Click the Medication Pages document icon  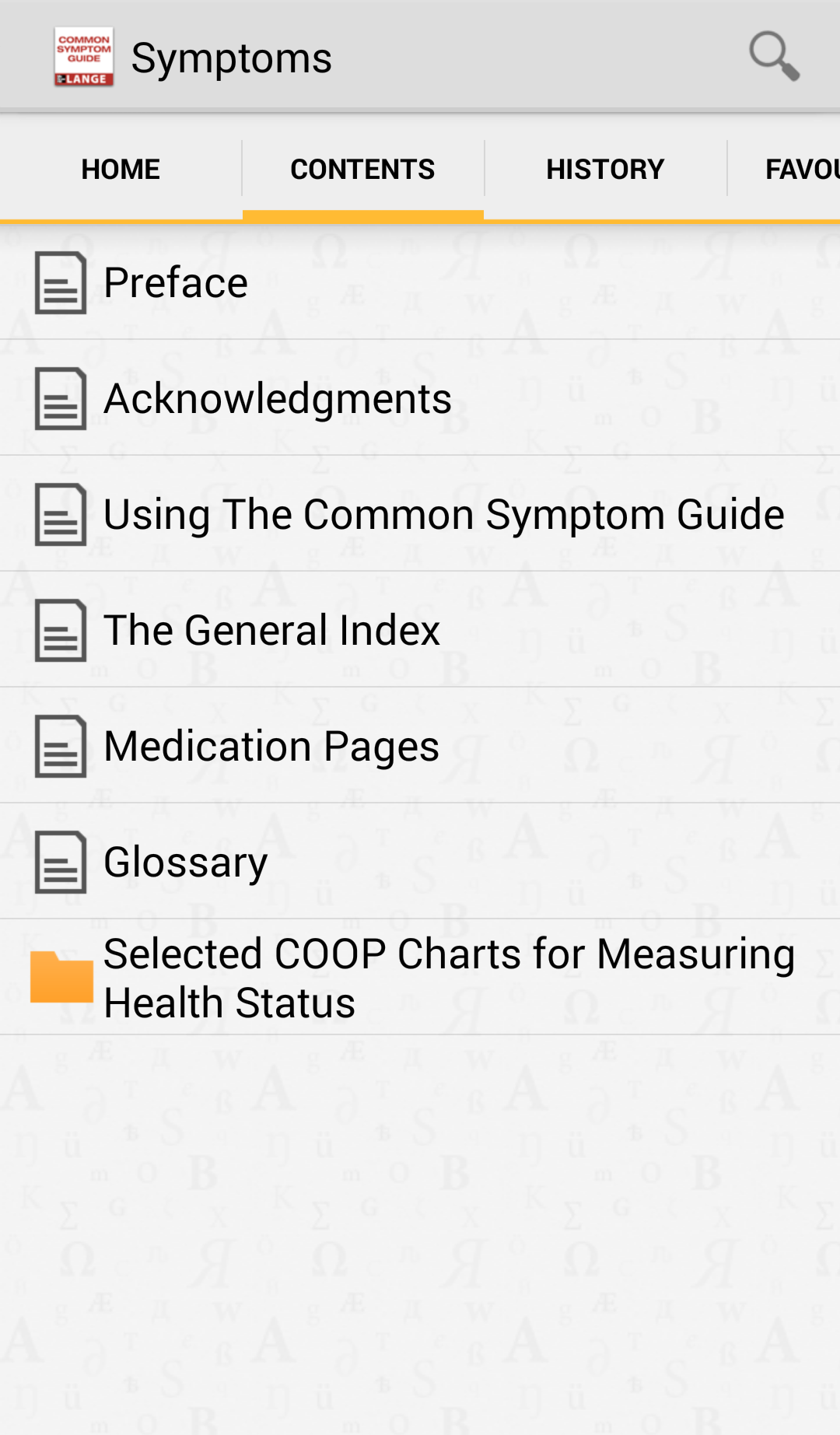61,746
